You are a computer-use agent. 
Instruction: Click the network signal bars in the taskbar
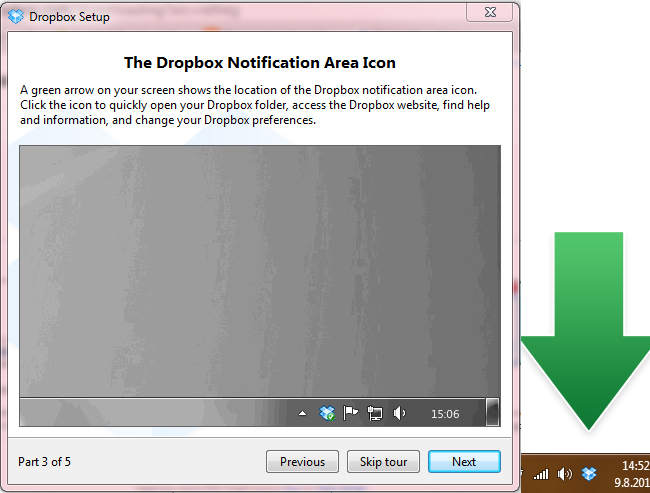(x=540, y=473)
